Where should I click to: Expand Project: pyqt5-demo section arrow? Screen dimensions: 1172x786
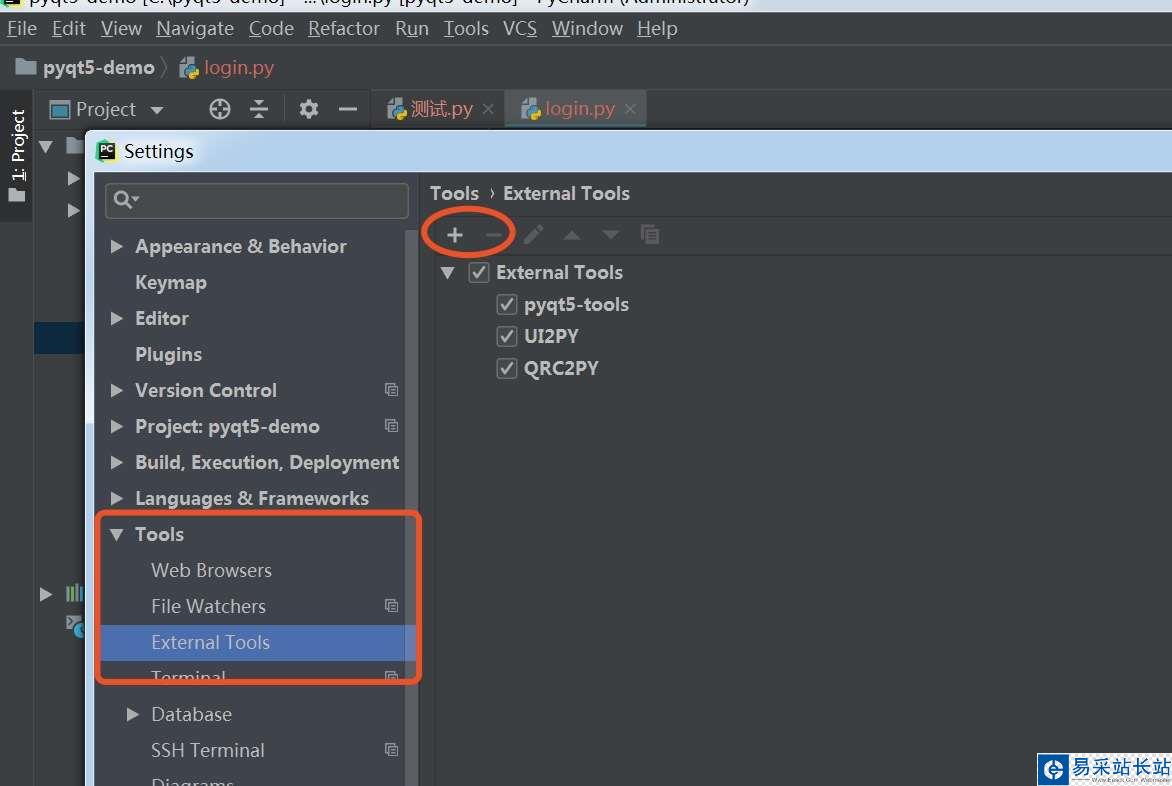pos(117,426)
